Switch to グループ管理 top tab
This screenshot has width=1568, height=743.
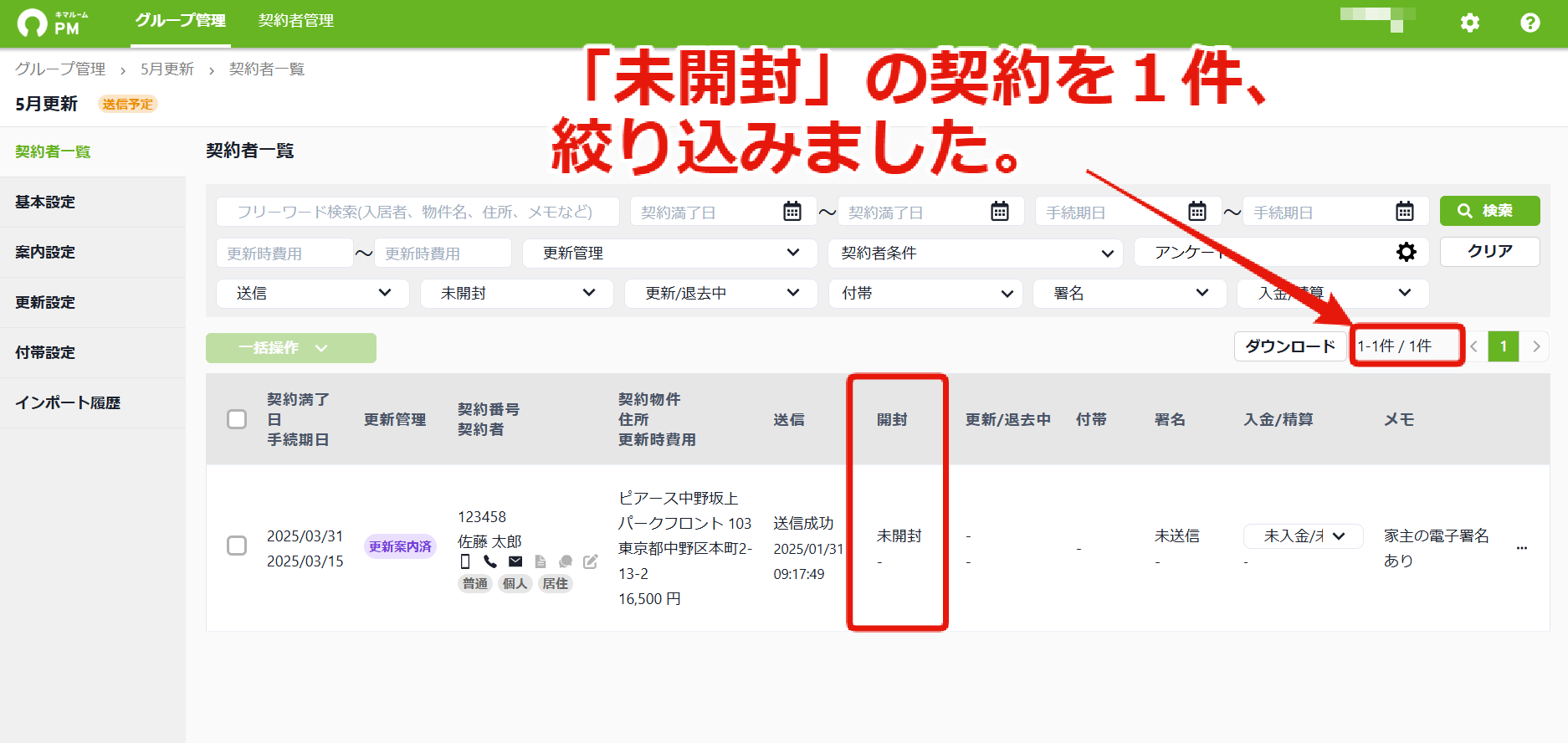[181, 21]
